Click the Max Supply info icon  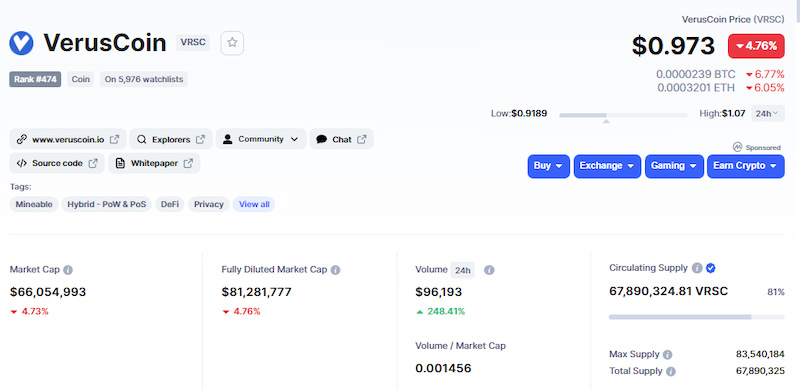coord(667,355)
